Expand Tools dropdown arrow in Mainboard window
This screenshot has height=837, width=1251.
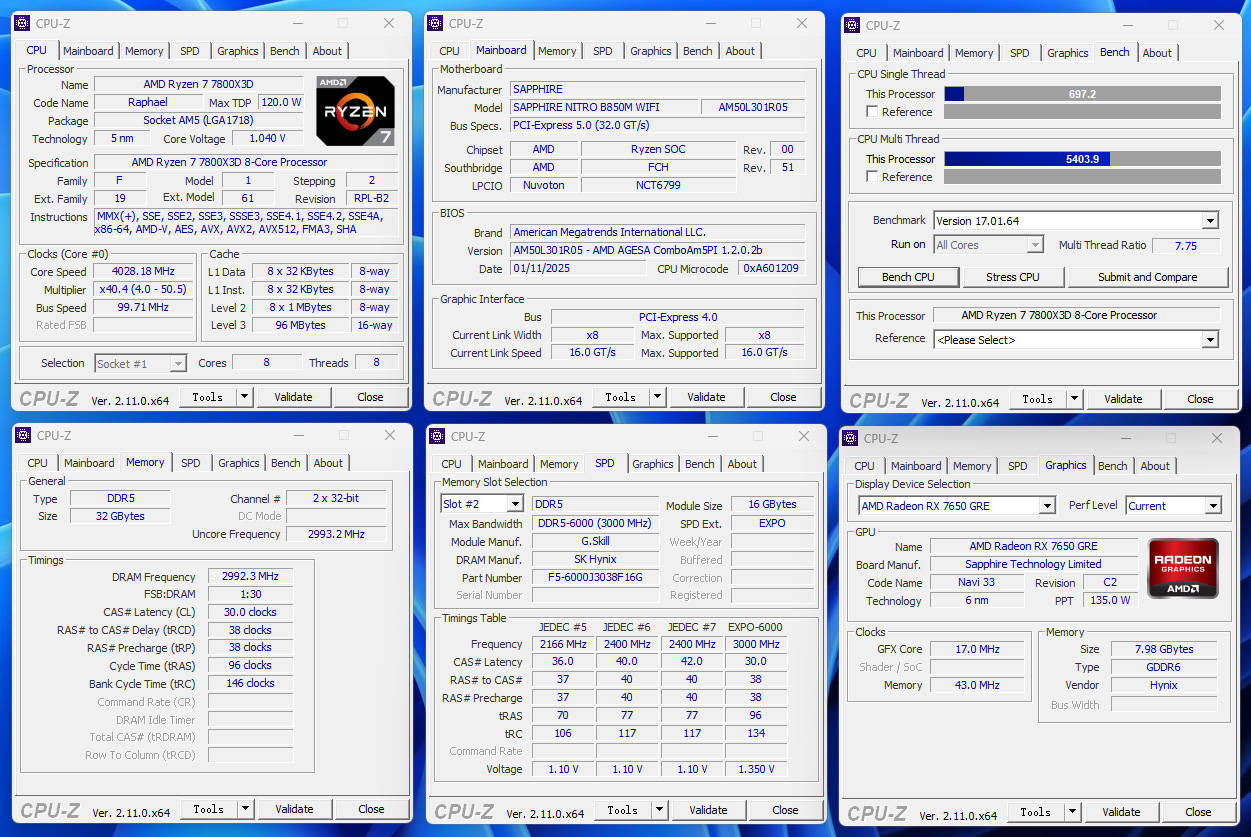658,397
